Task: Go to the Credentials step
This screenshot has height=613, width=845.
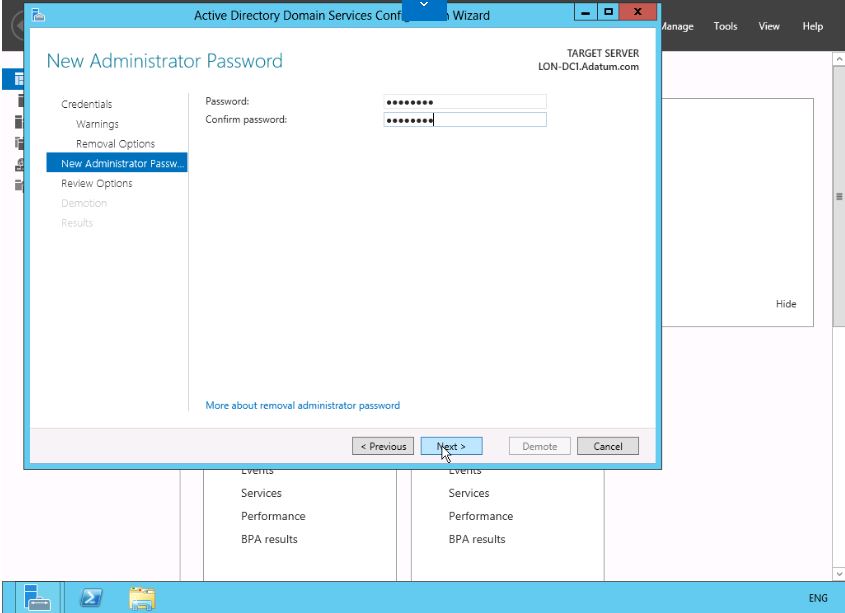Action: point(87,104)
